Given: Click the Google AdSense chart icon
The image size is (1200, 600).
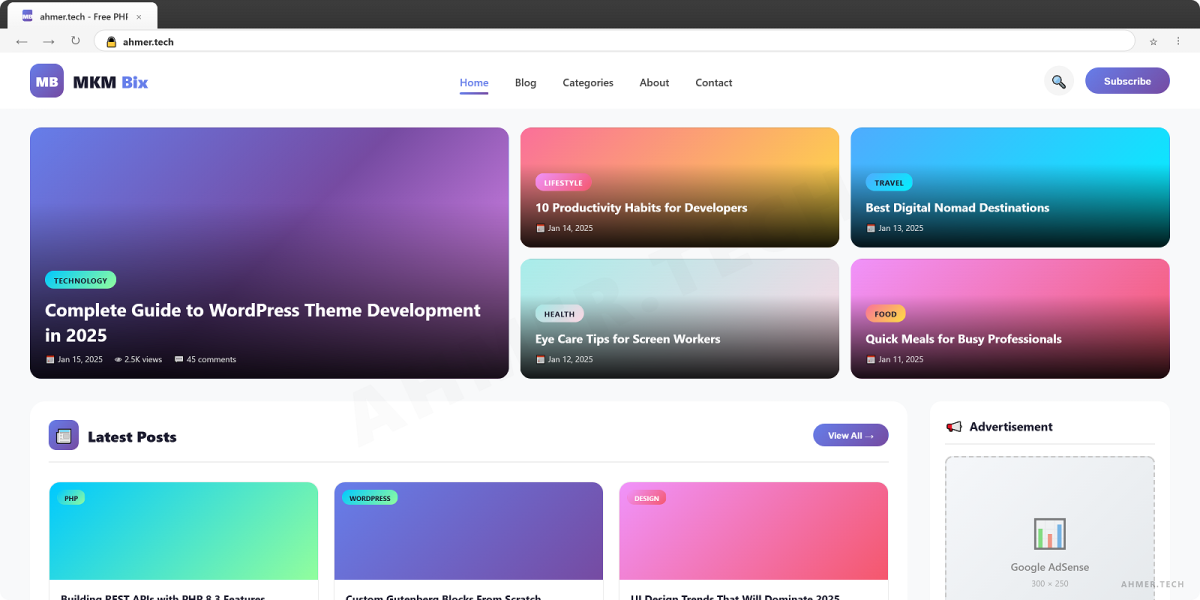Looking at the screenshot, I should point(1049,533).
